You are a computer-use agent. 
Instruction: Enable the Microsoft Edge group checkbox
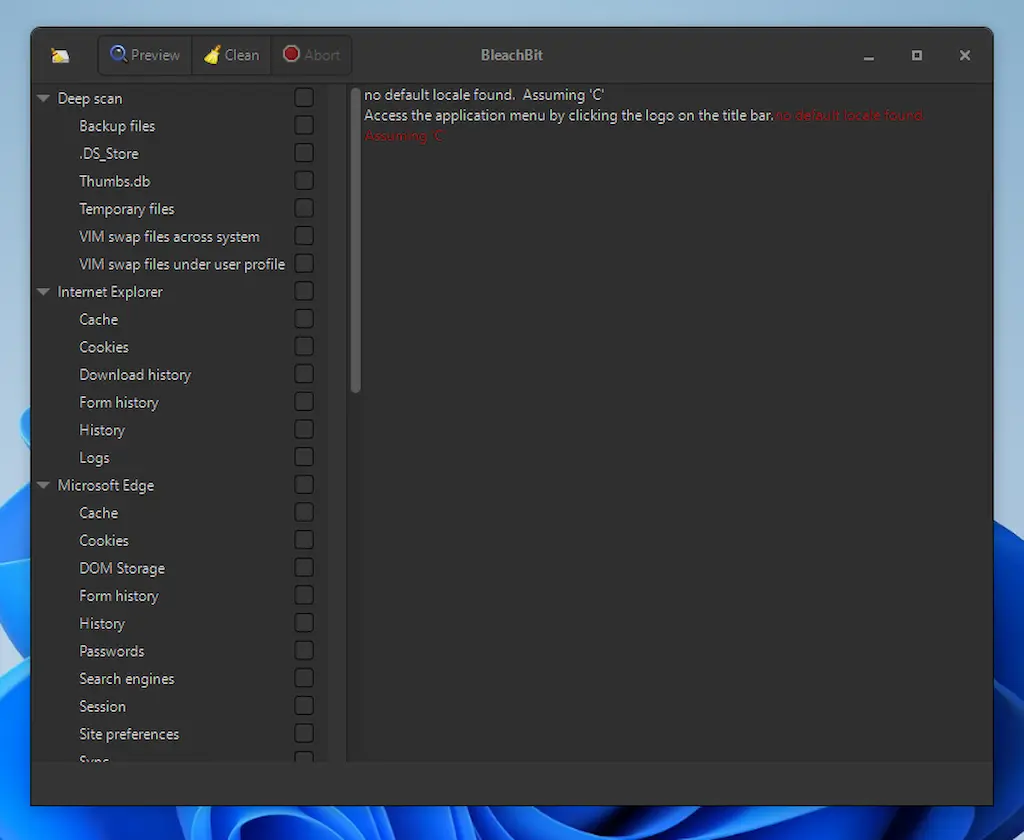[x=304, y=485]
